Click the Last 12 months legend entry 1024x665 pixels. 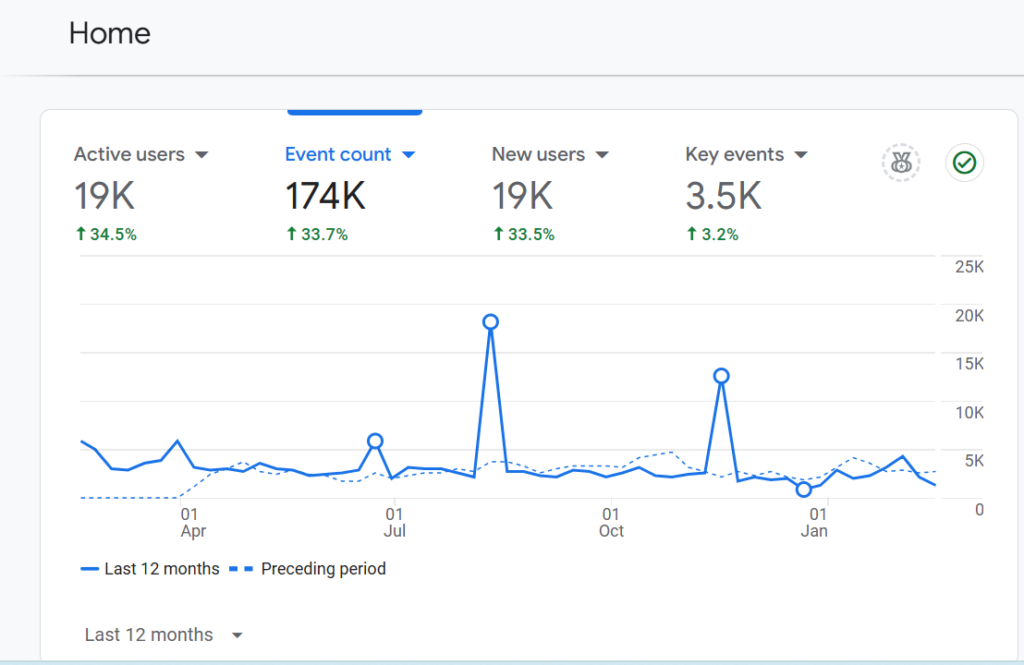pyautogui.click(x=150, y=569)
